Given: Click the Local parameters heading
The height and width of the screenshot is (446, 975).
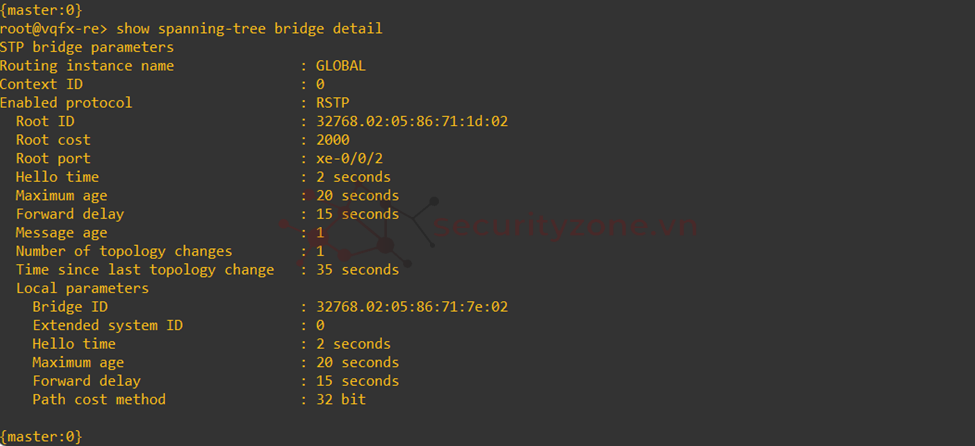Looking at the screenshot, I should coord(83,289).
